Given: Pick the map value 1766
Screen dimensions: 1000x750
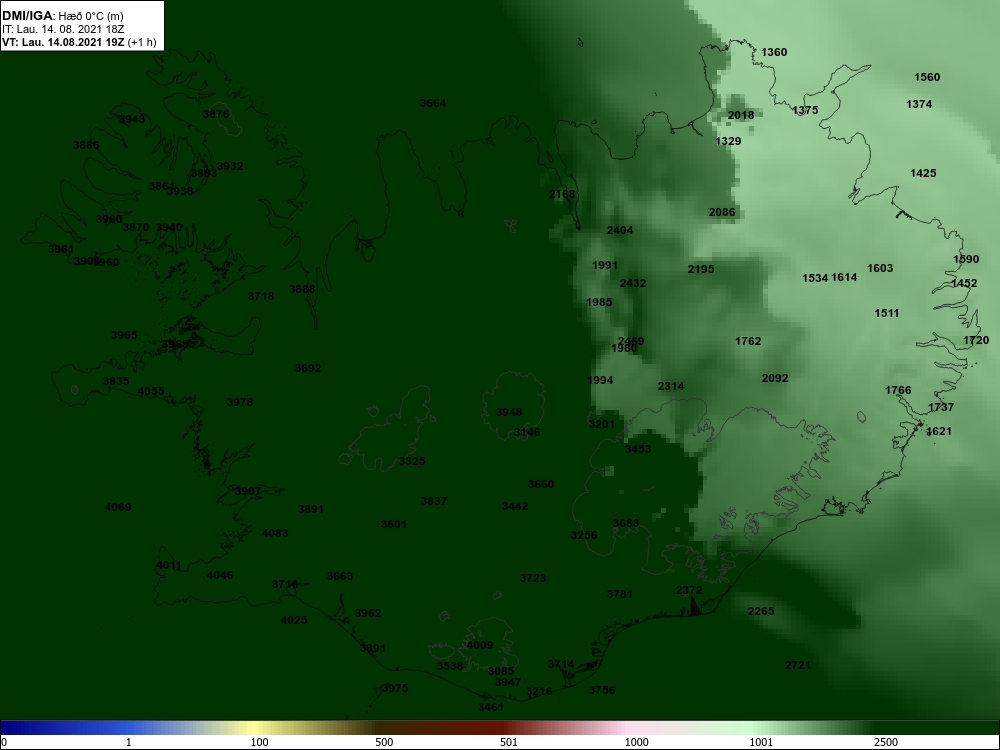Looking at the screenshot, I should pos(899,391).
